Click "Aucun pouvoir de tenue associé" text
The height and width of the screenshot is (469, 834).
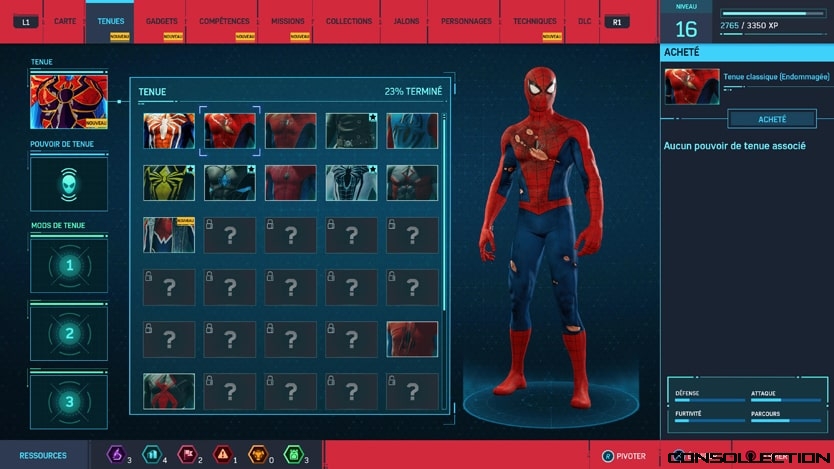tap(735, 146)
